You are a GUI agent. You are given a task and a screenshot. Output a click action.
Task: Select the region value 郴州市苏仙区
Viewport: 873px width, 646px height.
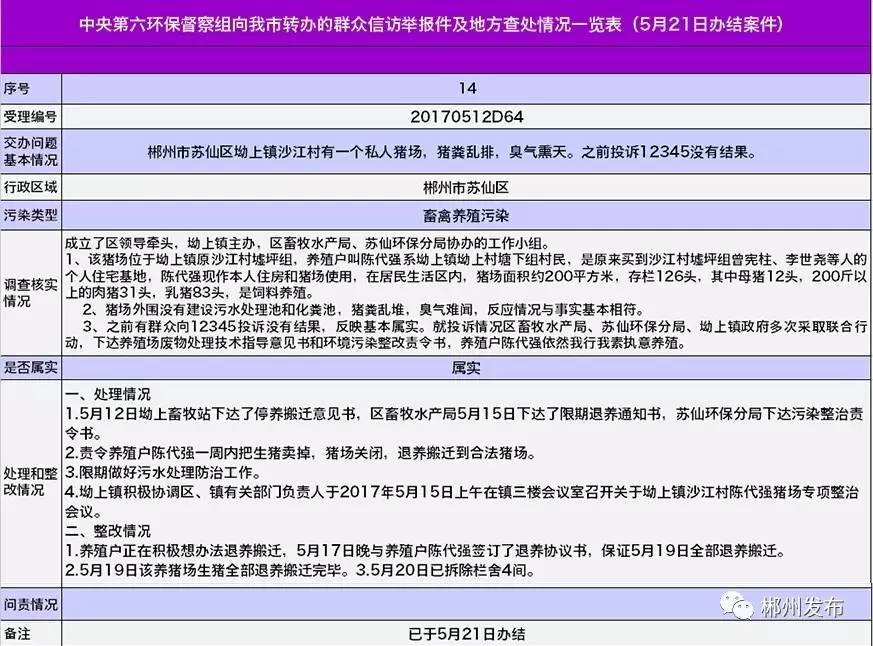tap(467, 187)
